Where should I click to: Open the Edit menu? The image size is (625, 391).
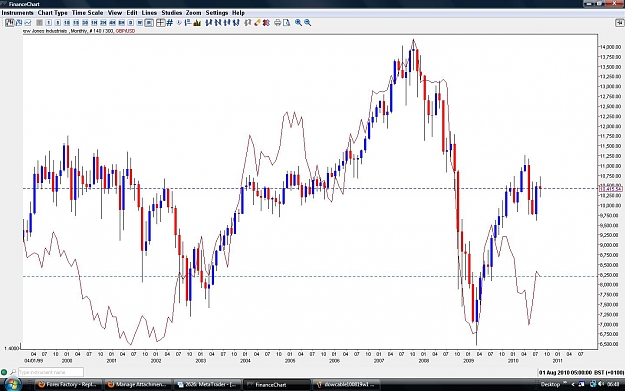pyautogui.click(x=132, y=13)
